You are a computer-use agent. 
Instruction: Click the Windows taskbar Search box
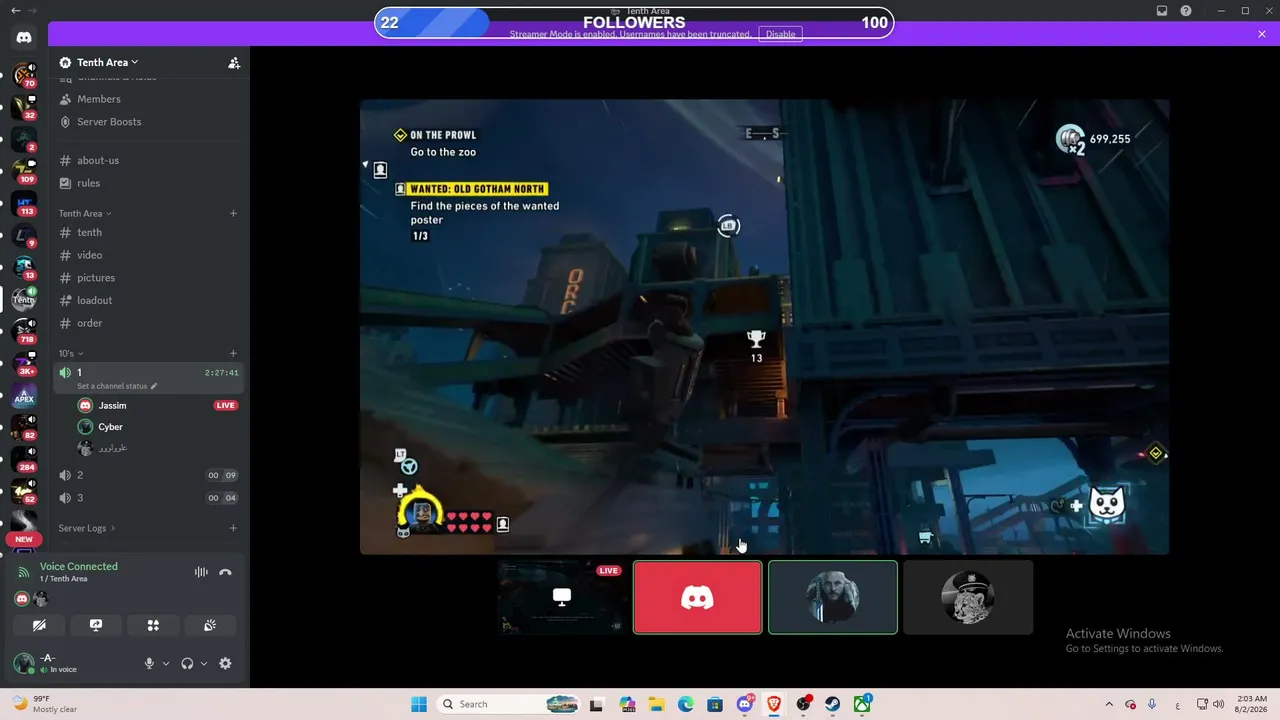[x=510, y=704]
